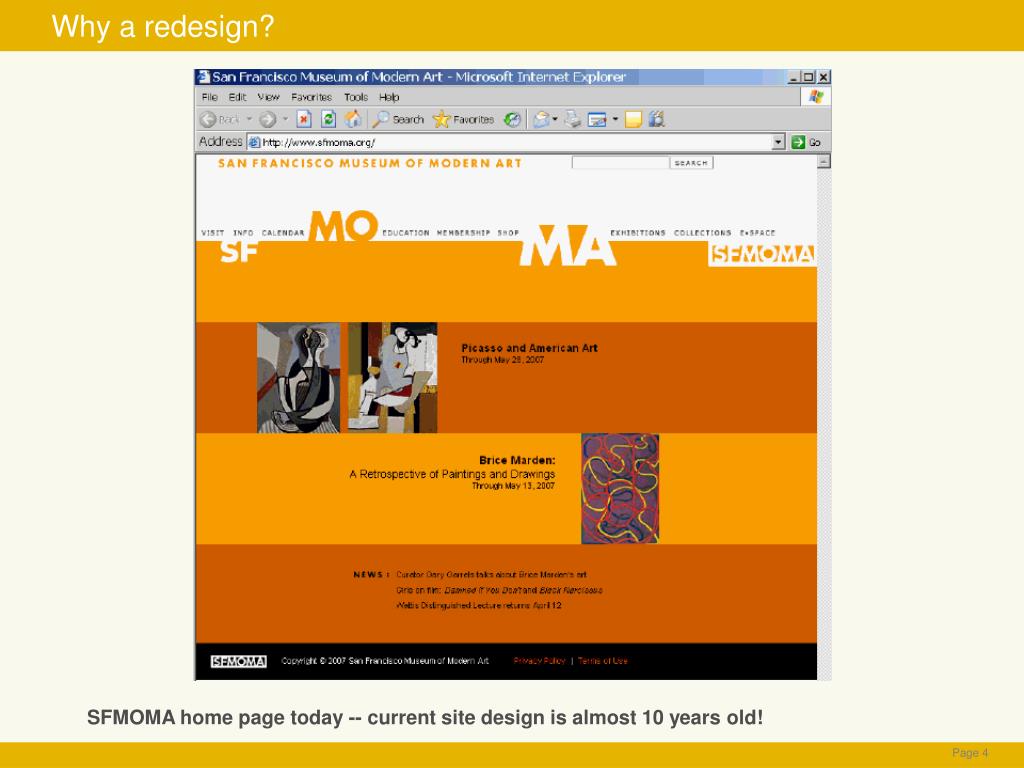Open the COLLECTIONS navigation link
The height and width of the screenshot is (768, 1024).
pyautogui.click(x=703, y=232)
